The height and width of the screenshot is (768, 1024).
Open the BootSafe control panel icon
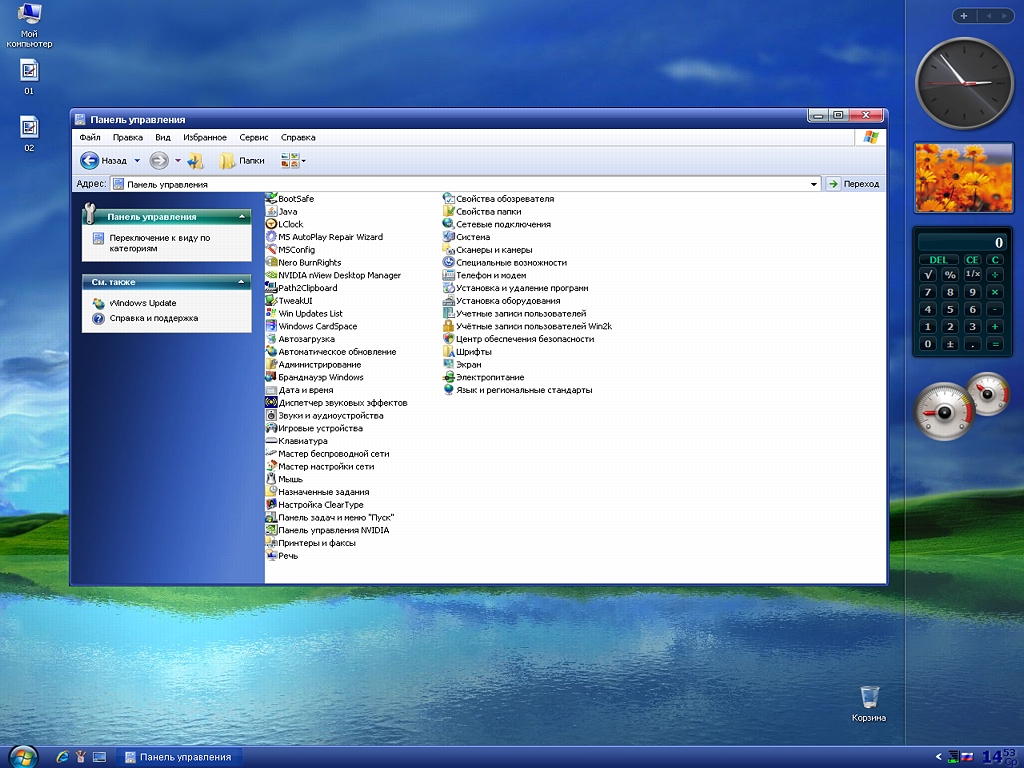(272, 199)
